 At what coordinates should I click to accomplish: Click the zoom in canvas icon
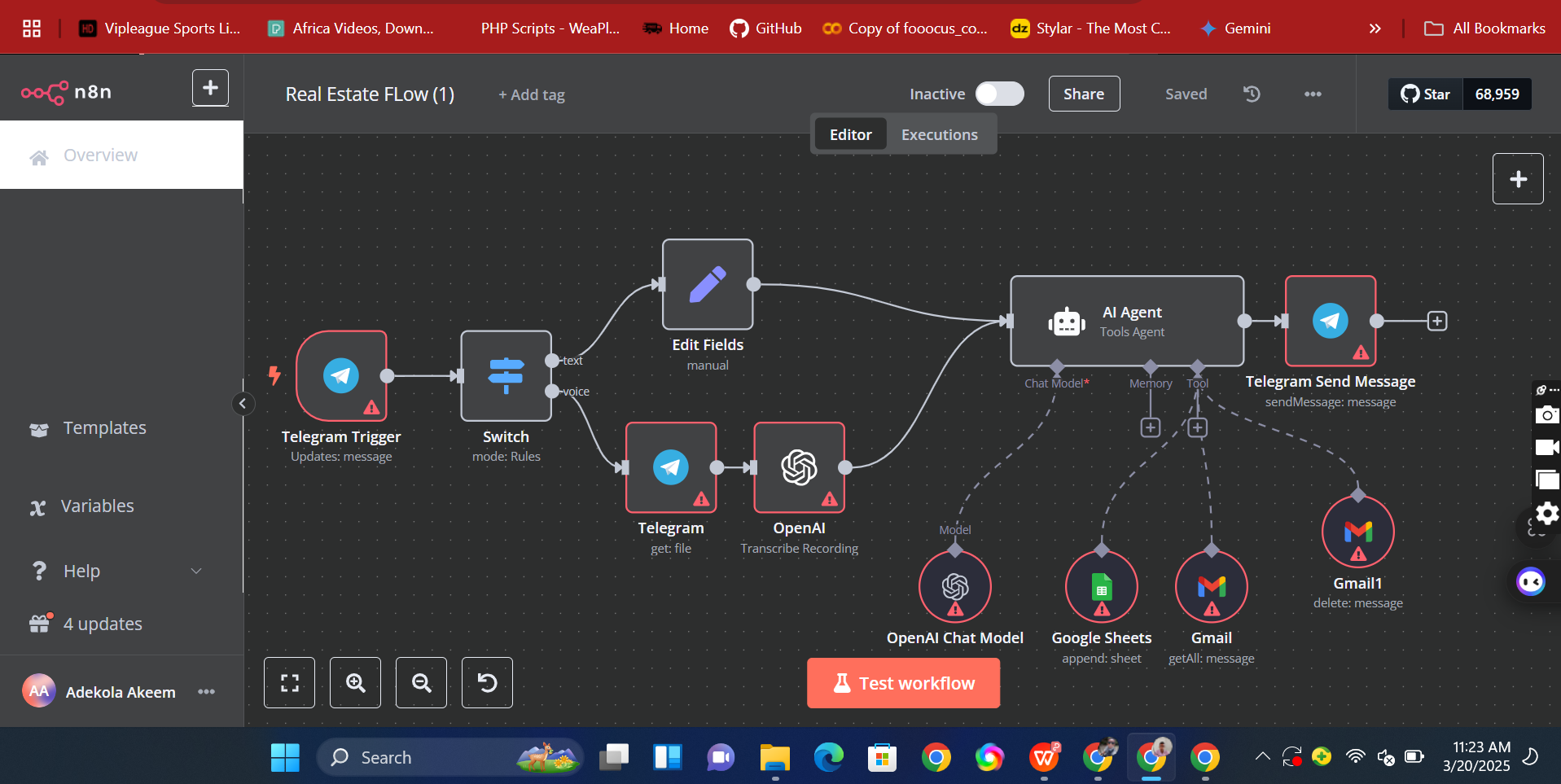pyautogui.click(x=355, y=682)
